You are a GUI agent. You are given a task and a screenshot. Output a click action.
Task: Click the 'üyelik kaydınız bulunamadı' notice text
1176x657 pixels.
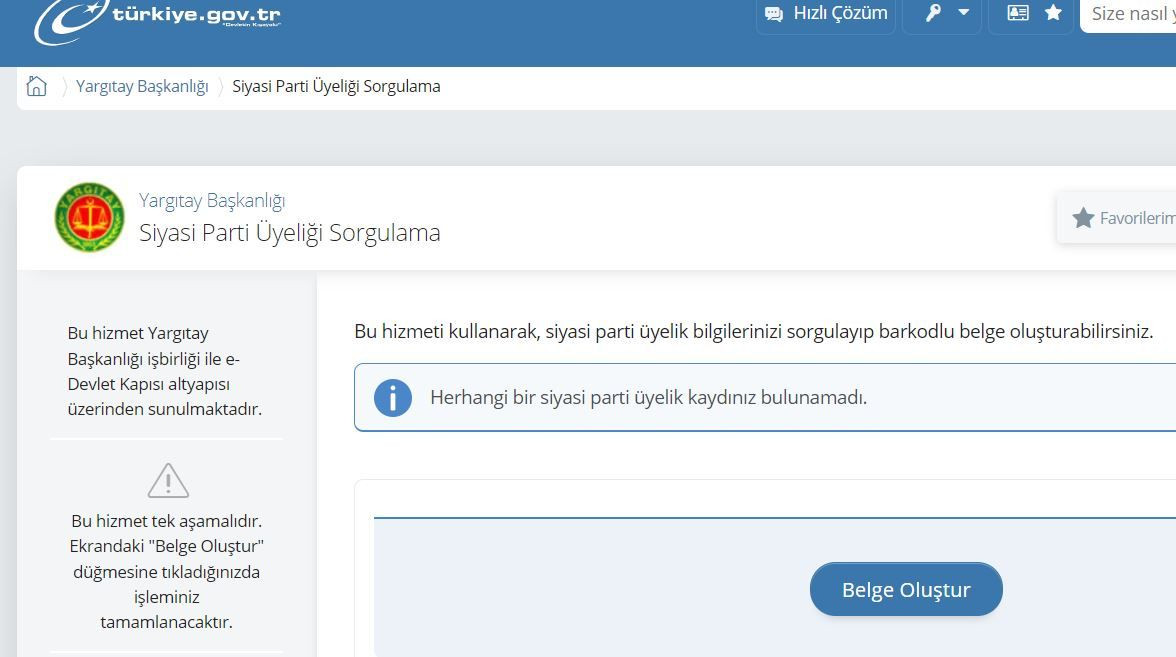648,398
